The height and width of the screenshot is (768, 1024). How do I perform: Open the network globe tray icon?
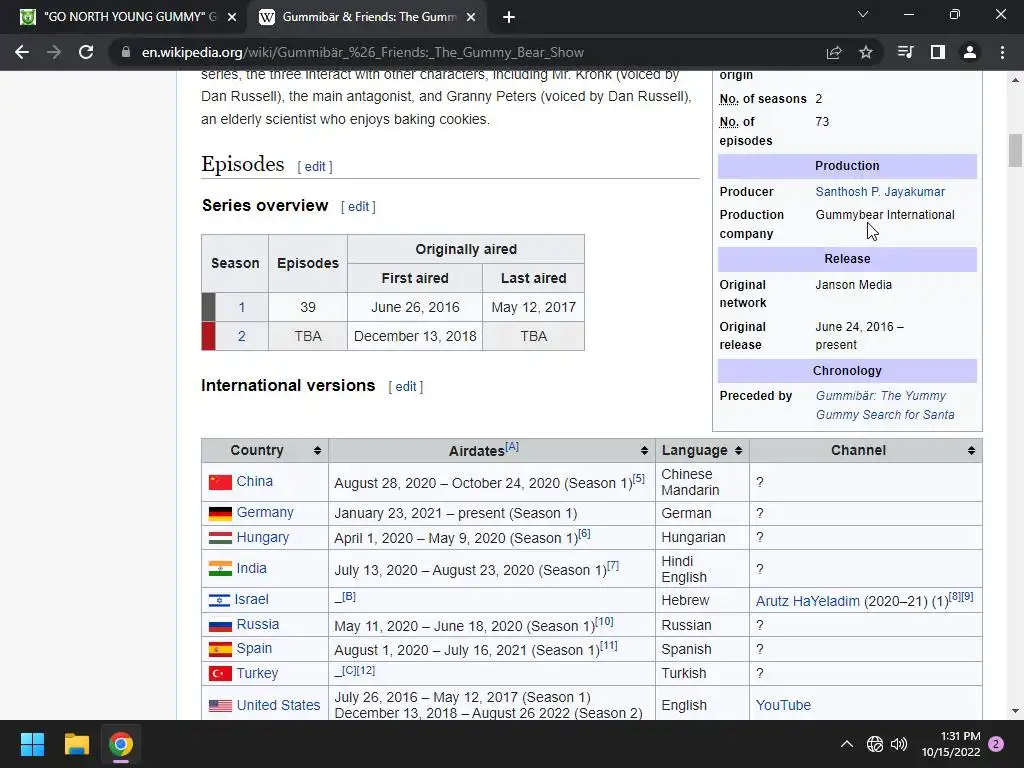874,744
